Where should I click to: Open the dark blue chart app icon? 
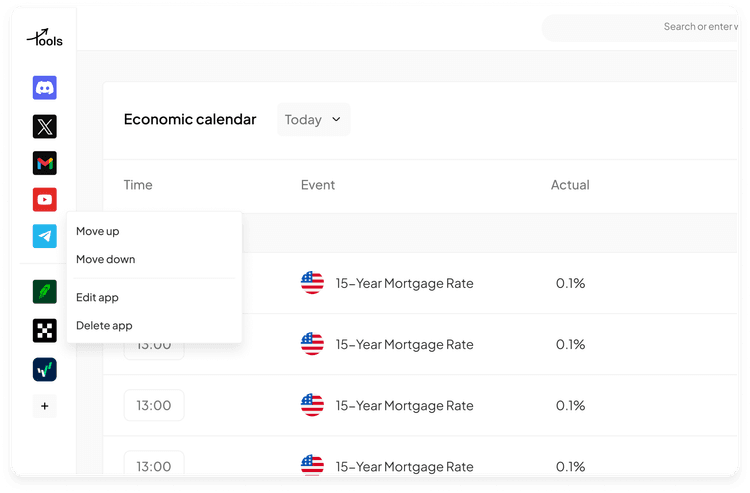44,369
